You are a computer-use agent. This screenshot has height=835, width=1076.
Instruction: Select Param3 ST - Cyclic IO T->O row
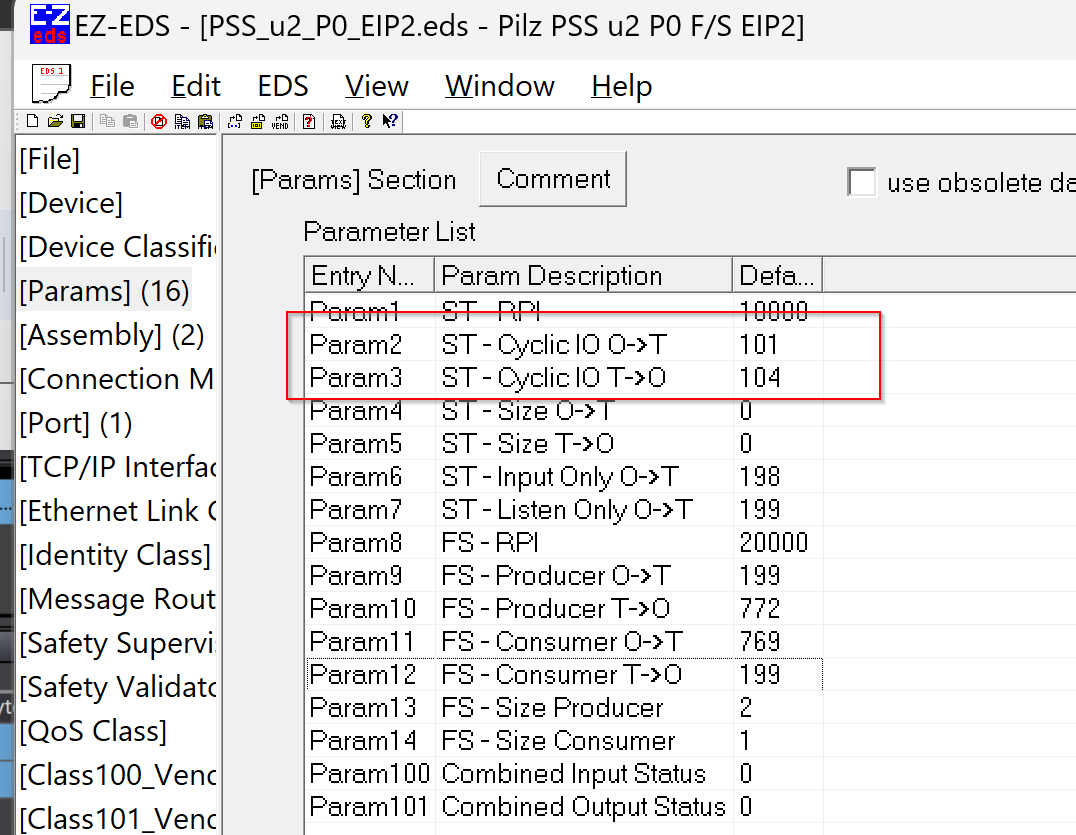click(x=564, y=377)
